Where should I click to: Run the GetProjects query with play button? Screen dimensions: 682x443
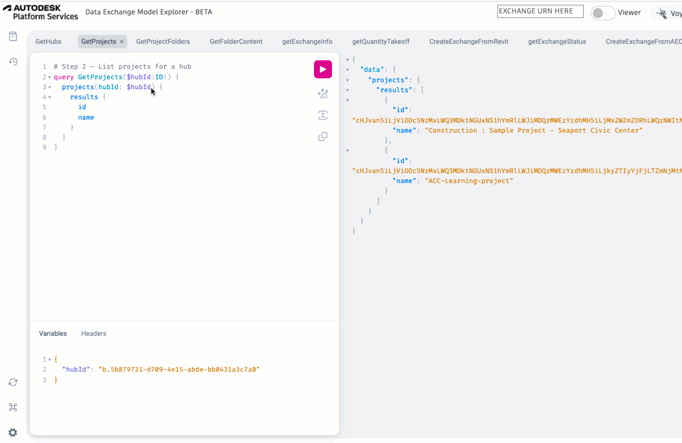323,70
